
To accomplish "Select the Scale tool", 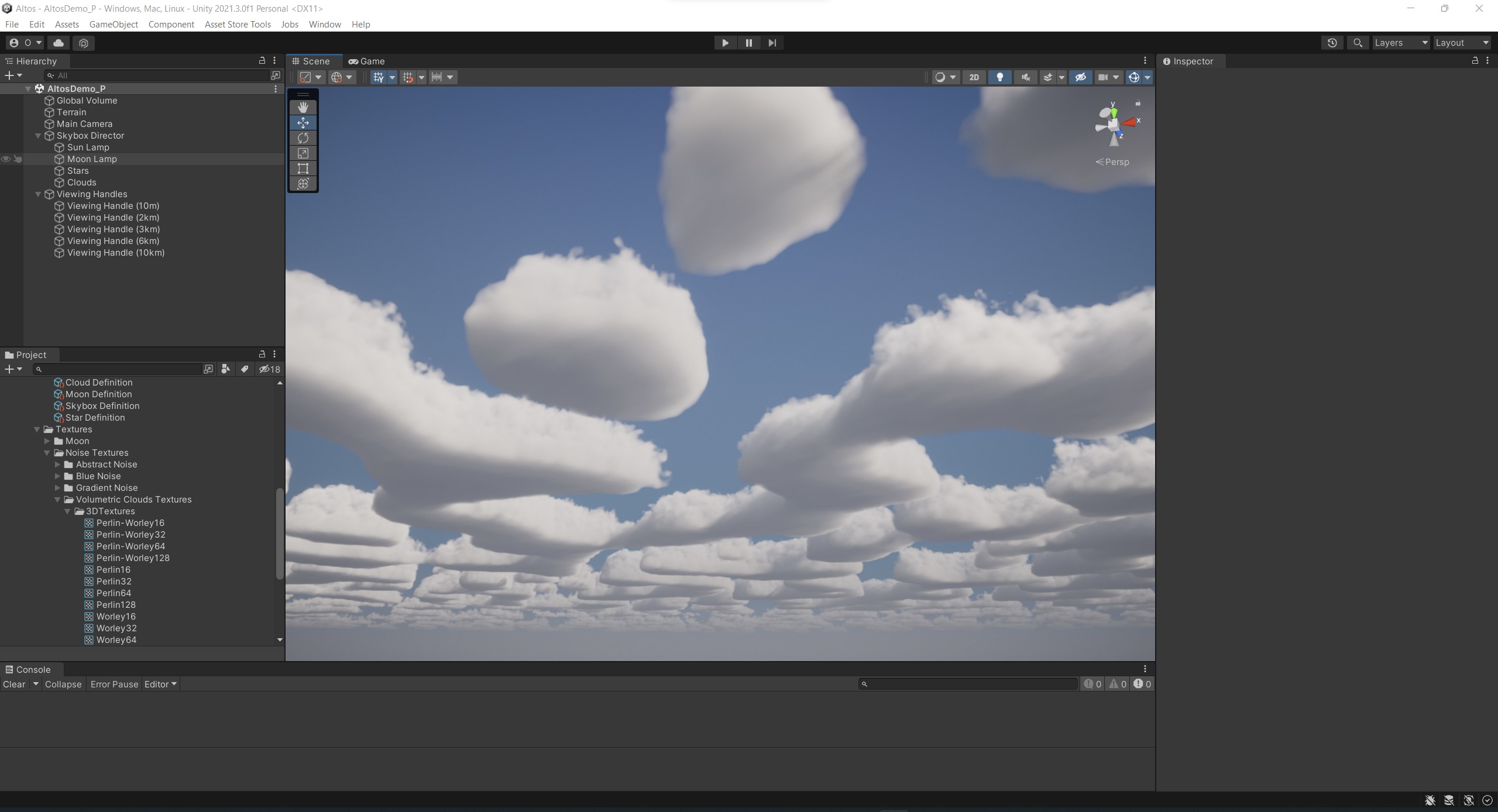I will pos(303,153).
